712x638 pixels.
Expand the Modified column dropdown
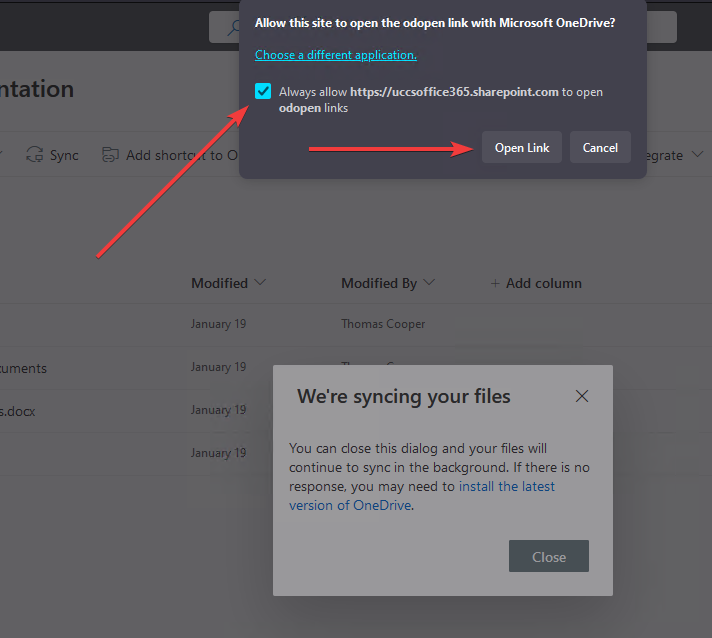pyautogui.click(x=260, y=282)
